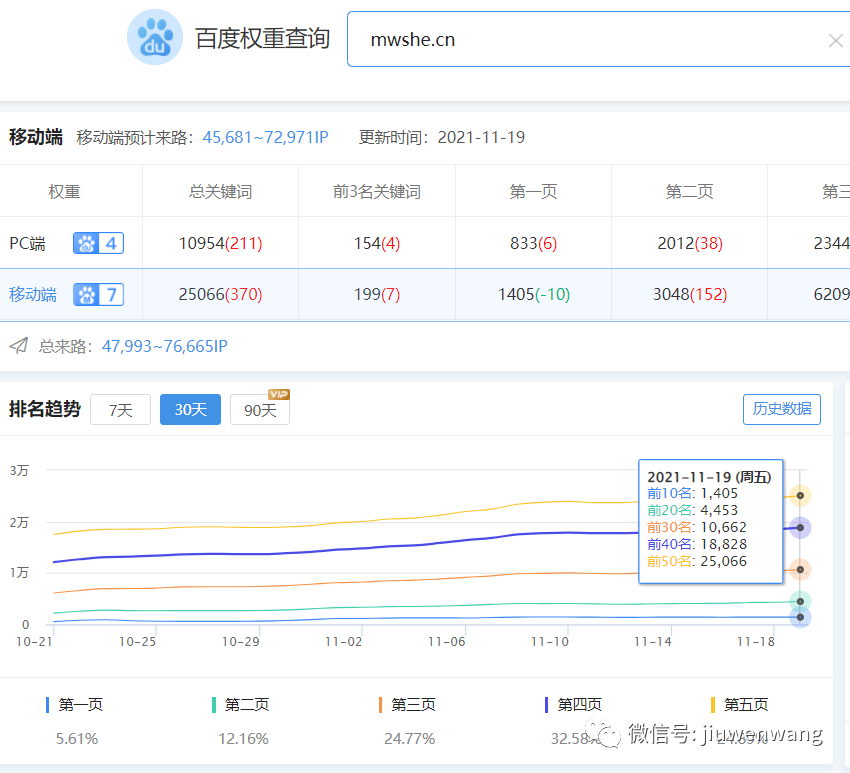Select the 90天 VIP trend tab

(260, 409)
